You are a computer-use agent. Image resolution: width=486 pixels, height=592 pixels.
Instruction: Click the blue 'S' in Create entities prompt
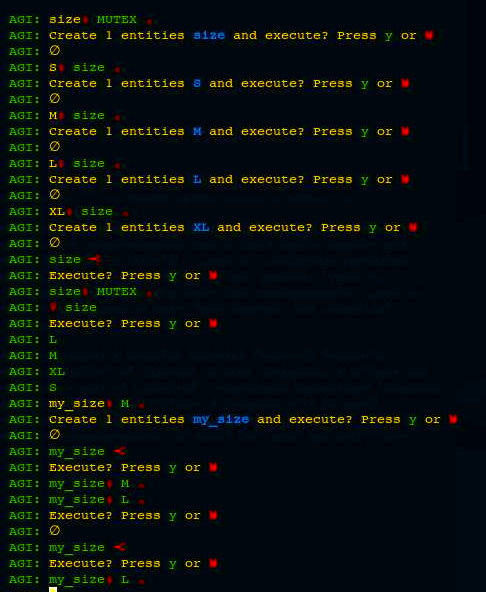(197, 83)
